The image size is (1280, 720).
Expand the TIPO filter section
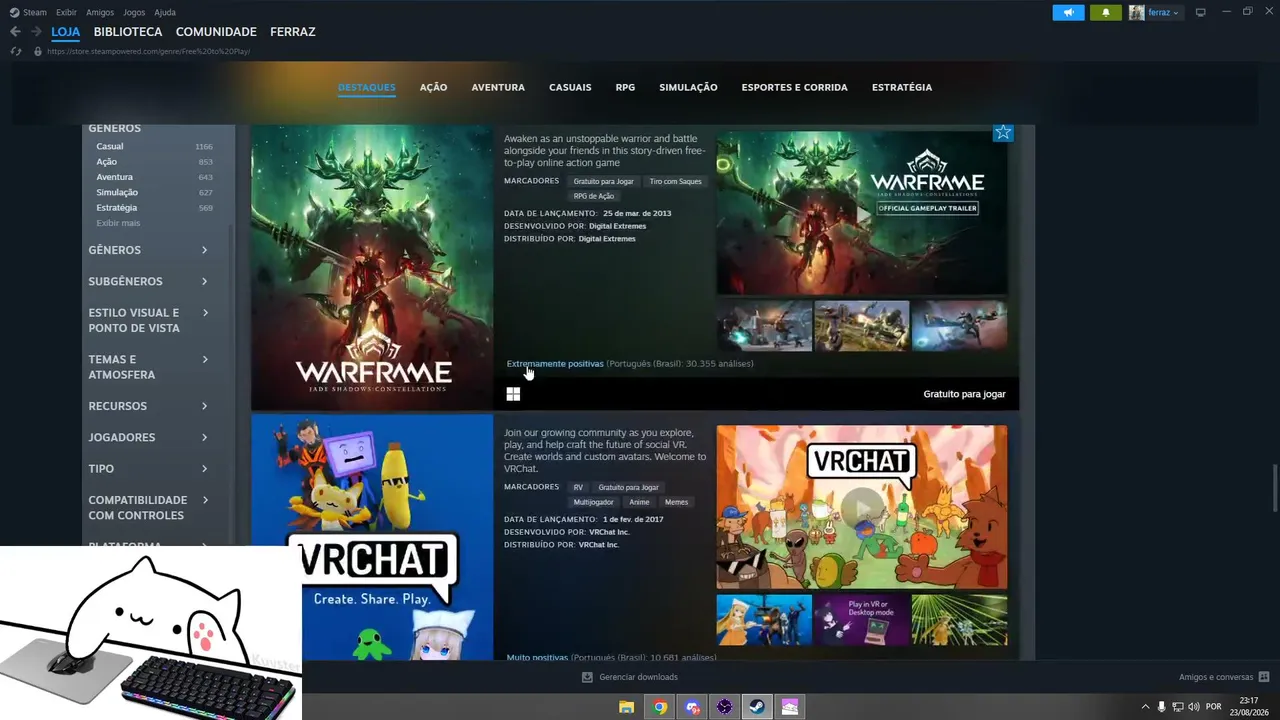[x=148, y=468]
